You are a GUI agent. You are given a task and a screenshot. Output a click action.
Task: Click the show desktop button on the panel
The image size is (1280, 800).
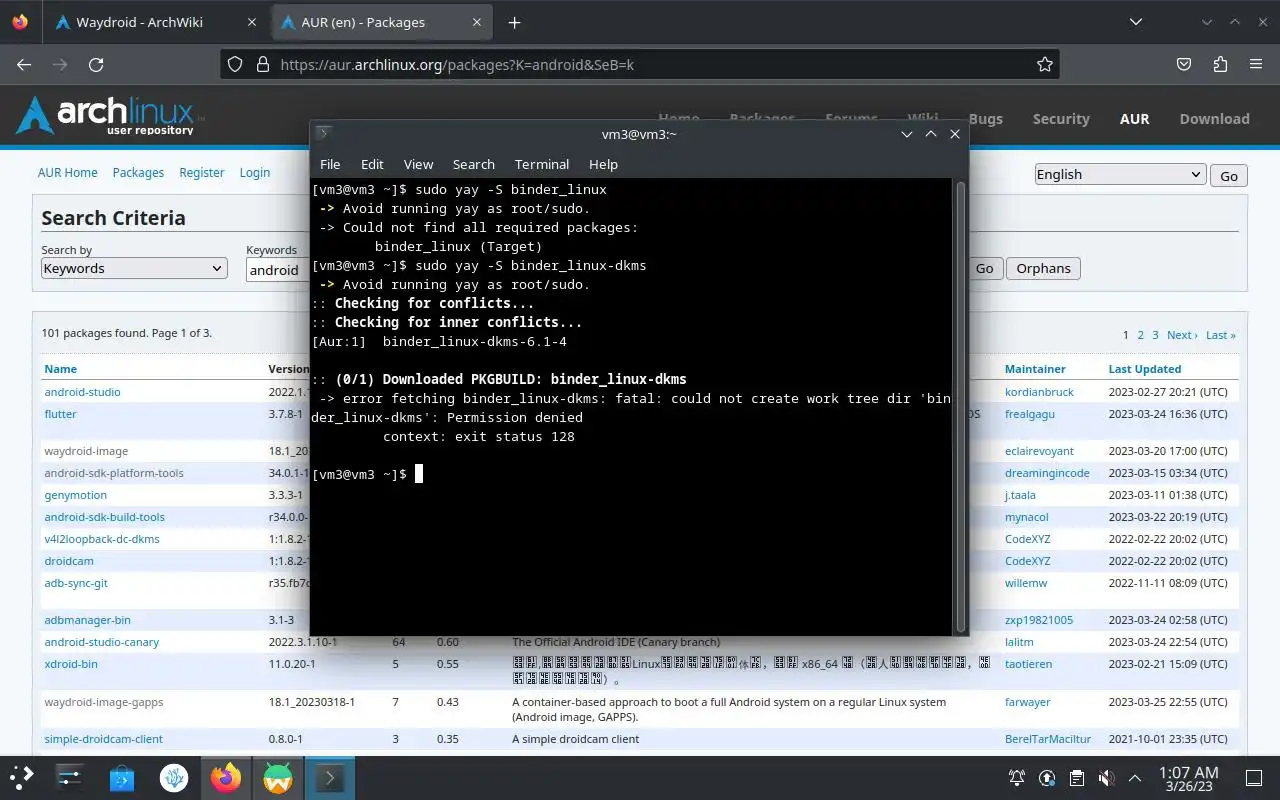tap(1254, 777)
